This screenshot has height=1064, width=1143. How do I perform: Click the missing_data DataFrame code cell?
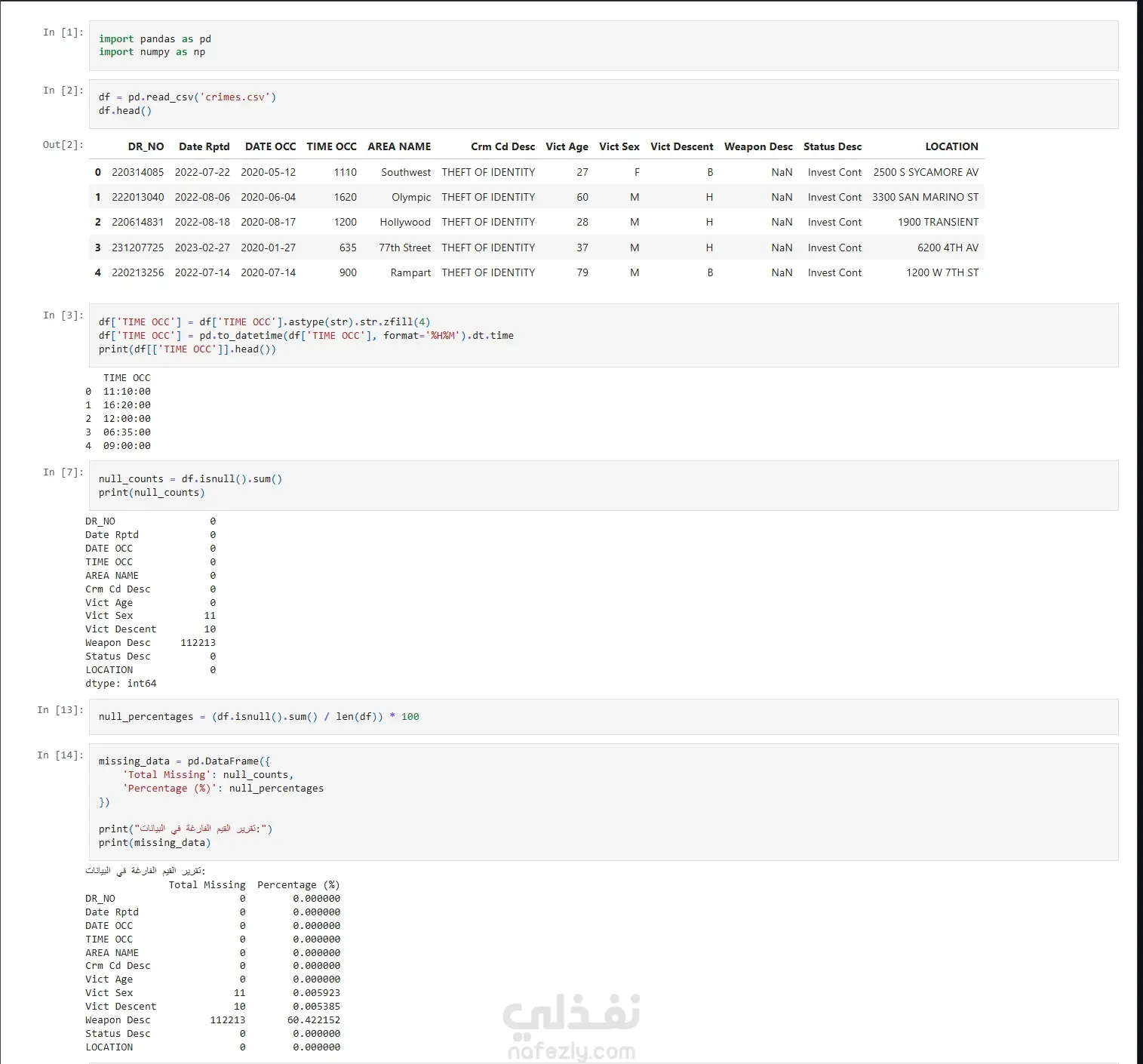coord(604,802)
